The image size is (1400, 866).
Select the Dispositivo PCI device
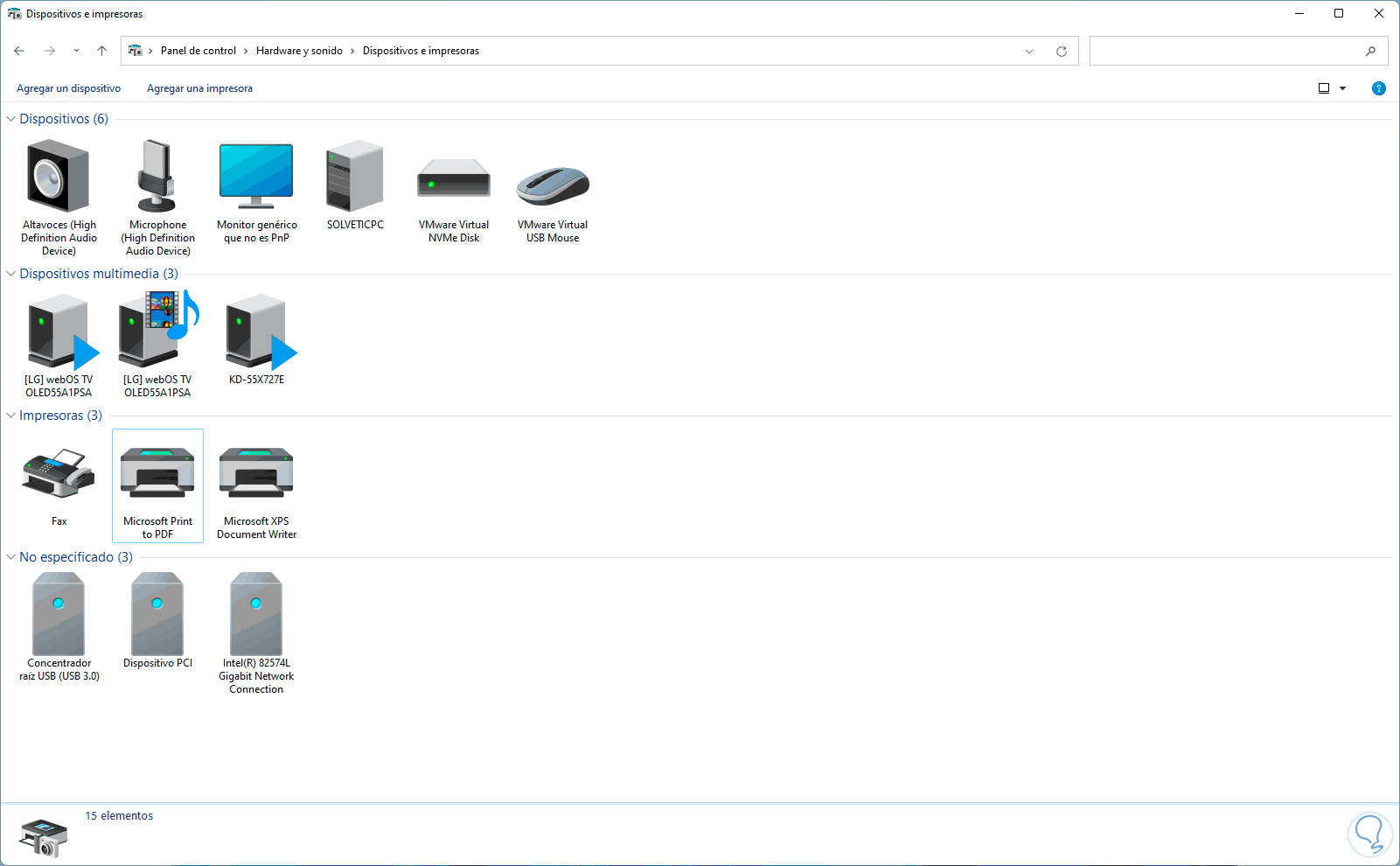[157, 620]
